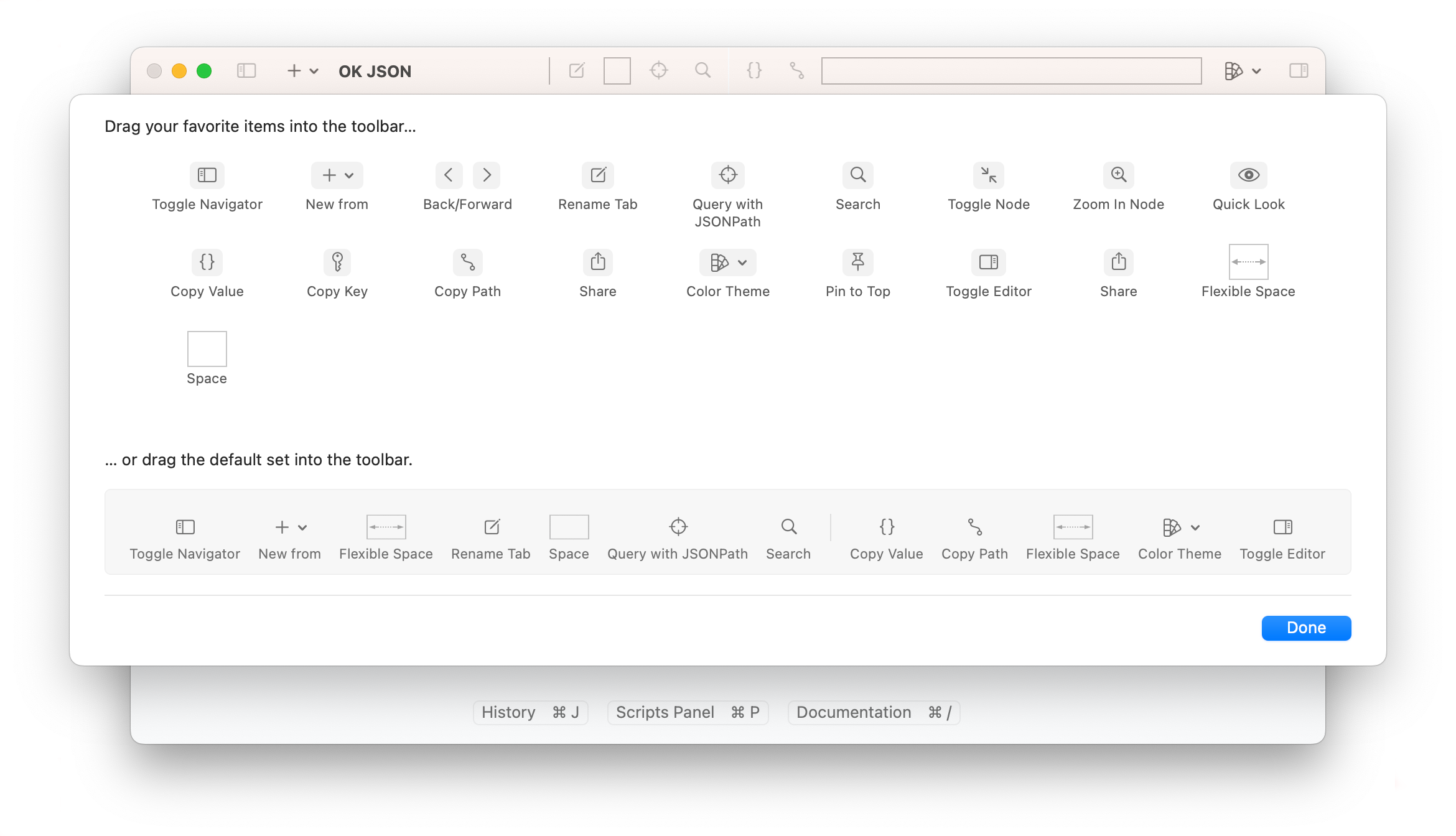Viewport: 1456px width, 836px height.
Task: Click Query with JSONPath icon in palette
Action: tap(727, 175)
